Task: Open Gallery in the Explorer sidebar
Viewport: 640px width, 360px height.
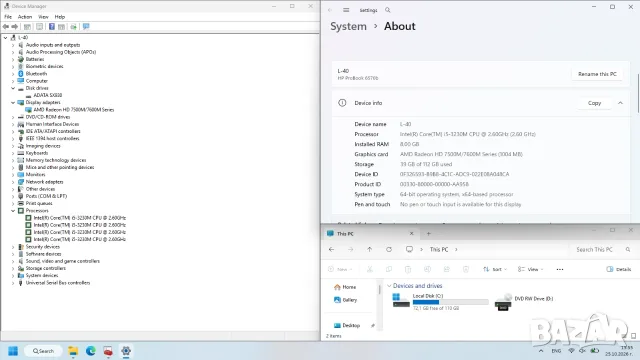Action: coord(346,300)
